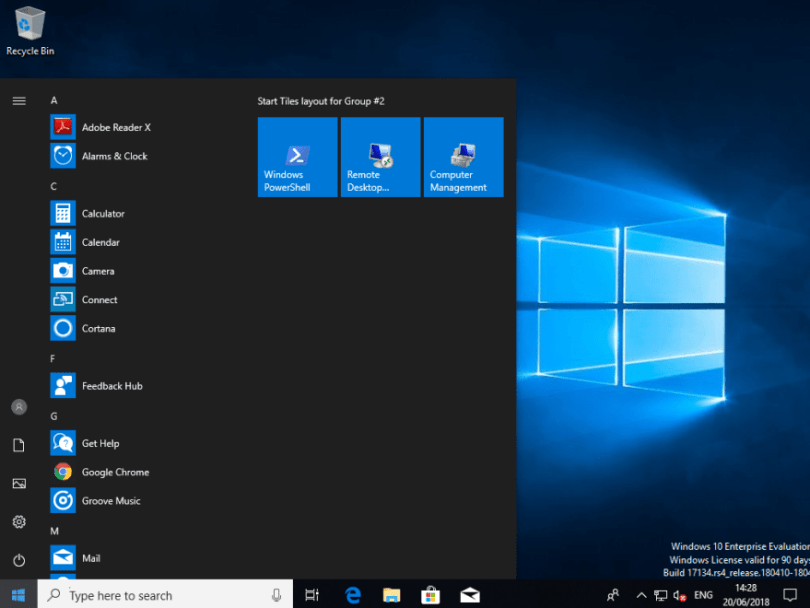Click the letter G group header
The height and width of the screenshot is (608, 810).
coord(53,416)
